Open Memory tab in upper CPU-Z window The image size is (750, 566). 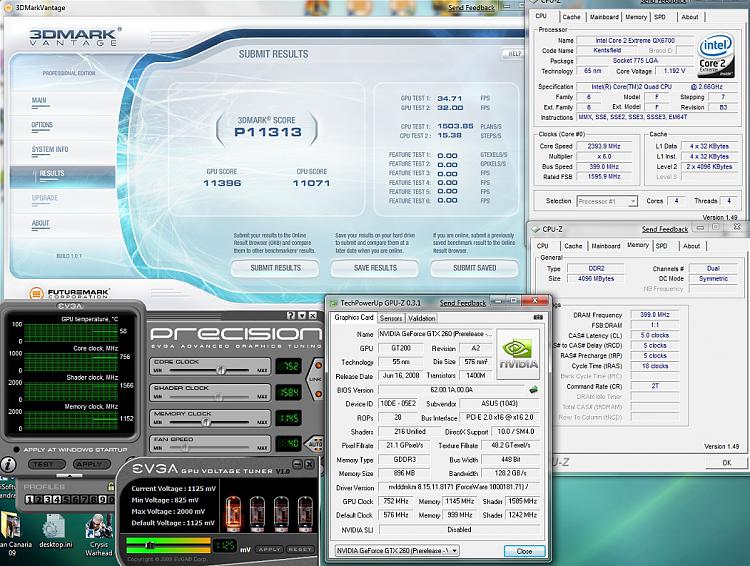coord(636,17)
